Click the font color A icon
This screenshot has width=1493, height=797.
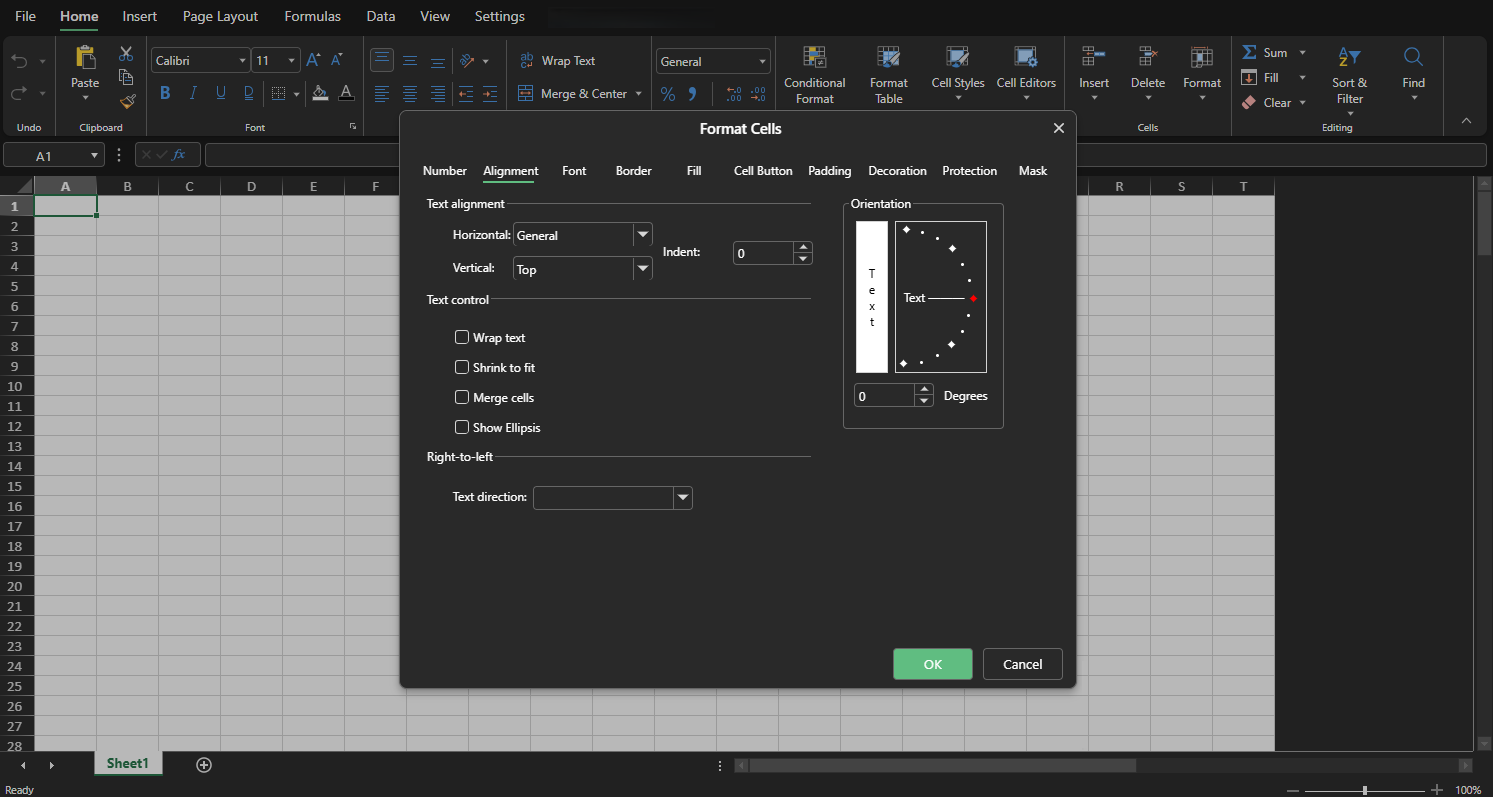tap(346, 93)
